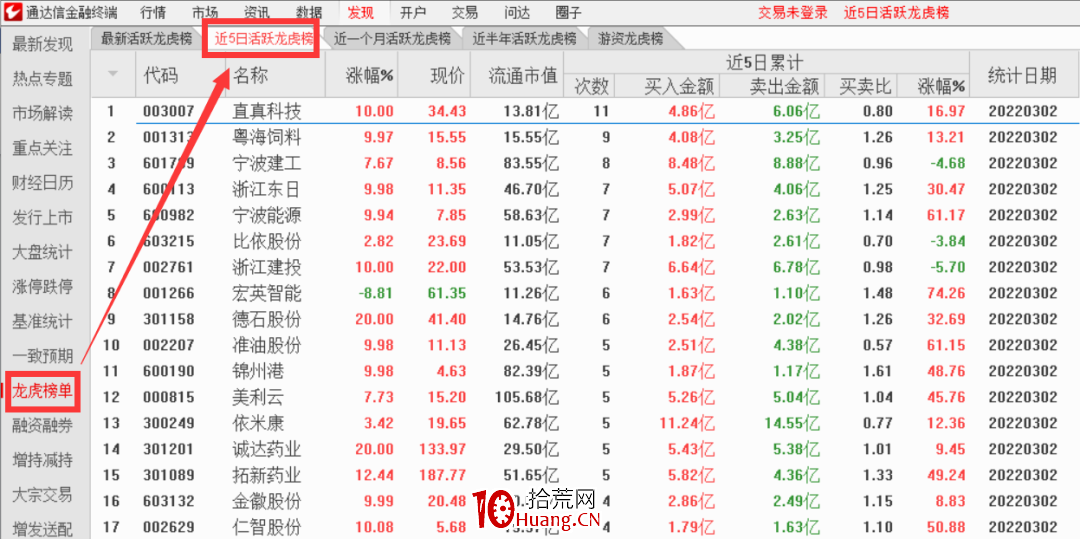
Task: Sort by the 卖出金额 column header
Action: tap(783, 86)
